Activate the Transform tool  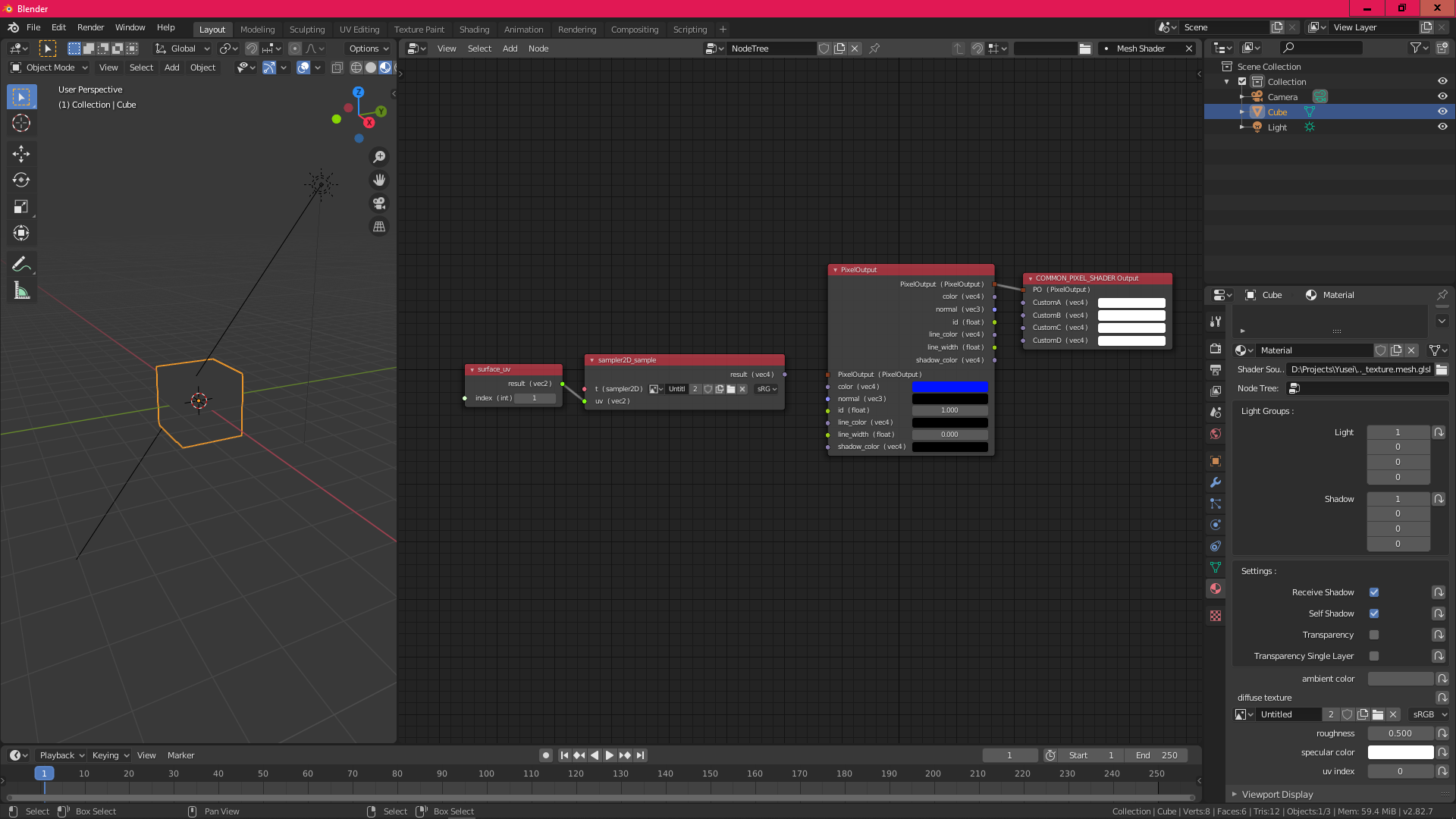point(21,234)
